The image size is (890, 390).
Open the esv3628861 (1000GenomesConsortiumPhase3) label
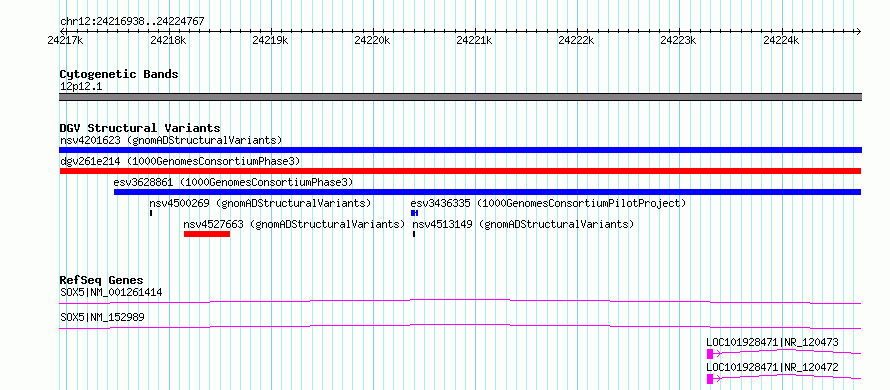tap(233, 182)
